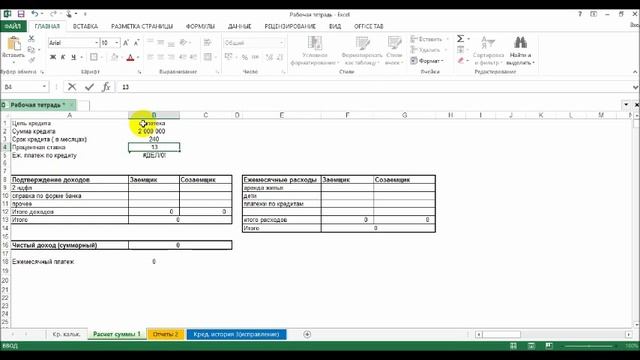Toggle italic formatting (К)
Screen dimensions: 640x360
tap(63, 57)
